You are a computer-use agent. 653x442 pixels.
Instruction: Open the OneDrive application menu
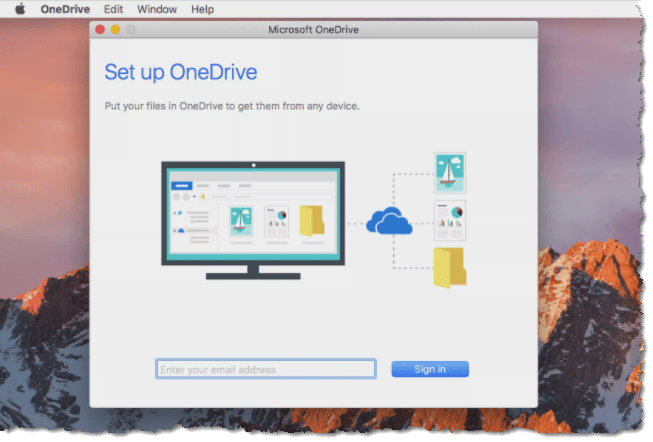65,9
